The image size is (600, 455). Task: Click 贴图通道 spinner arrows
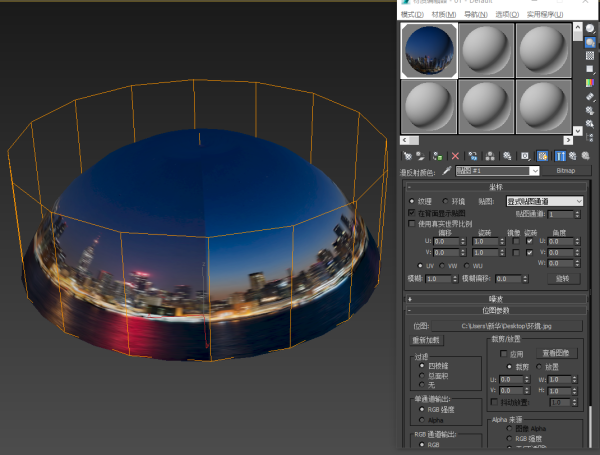pos(577,214)
